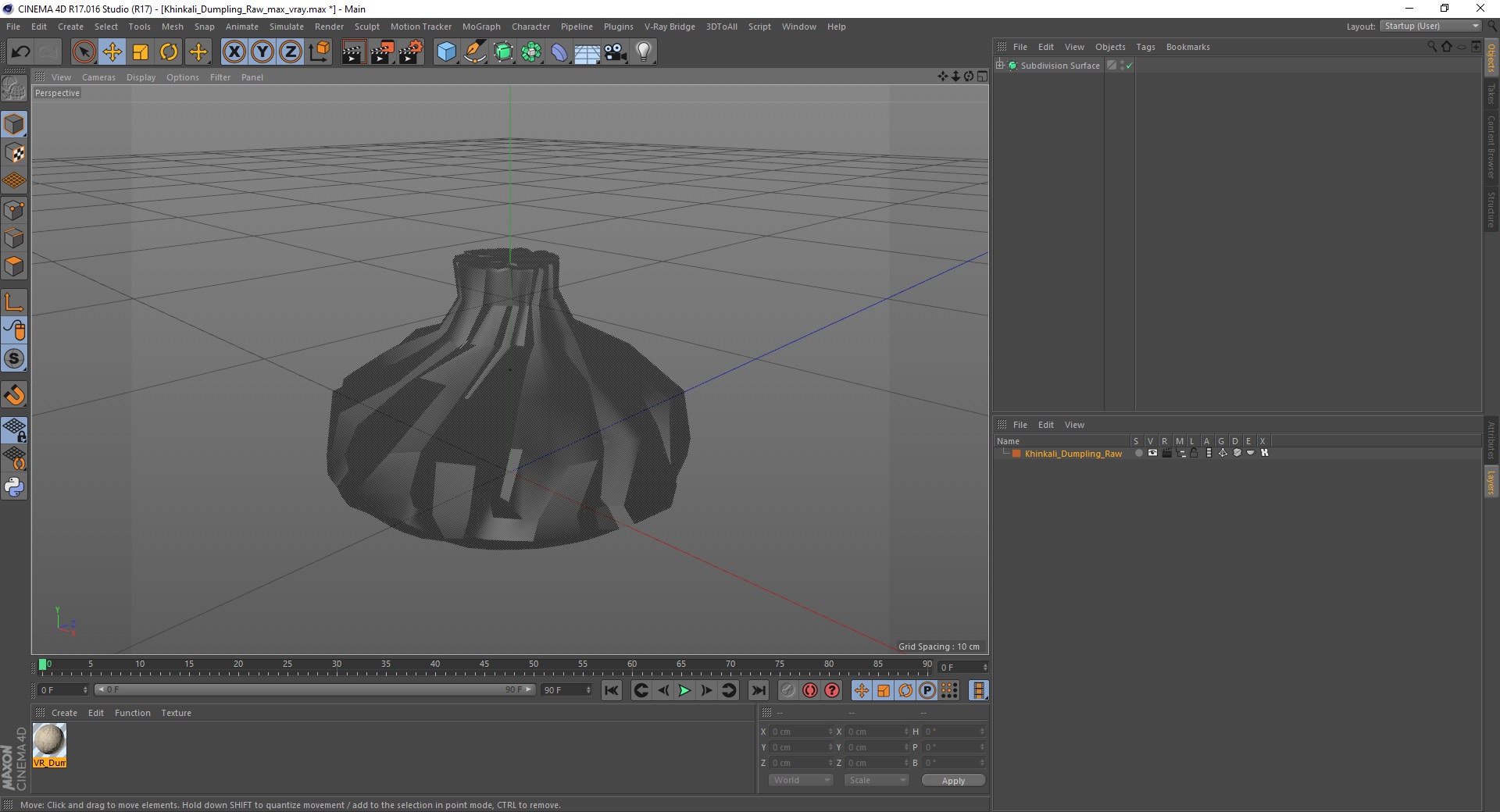Go to end of animation
The width and height of the screenshot is (1500, 812).
759,690
